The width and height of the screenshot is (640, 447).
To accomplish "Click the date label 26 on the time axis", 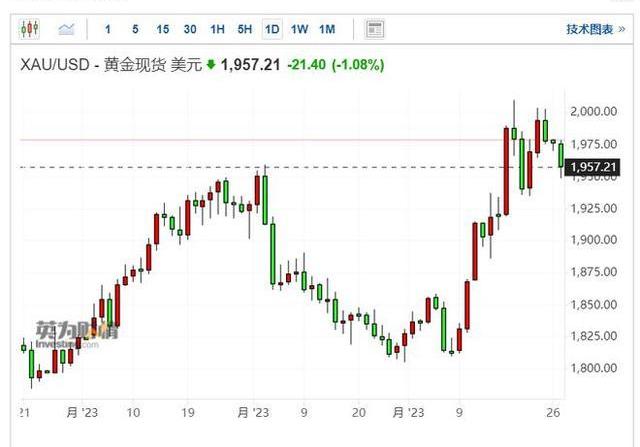I will [553, 413].
